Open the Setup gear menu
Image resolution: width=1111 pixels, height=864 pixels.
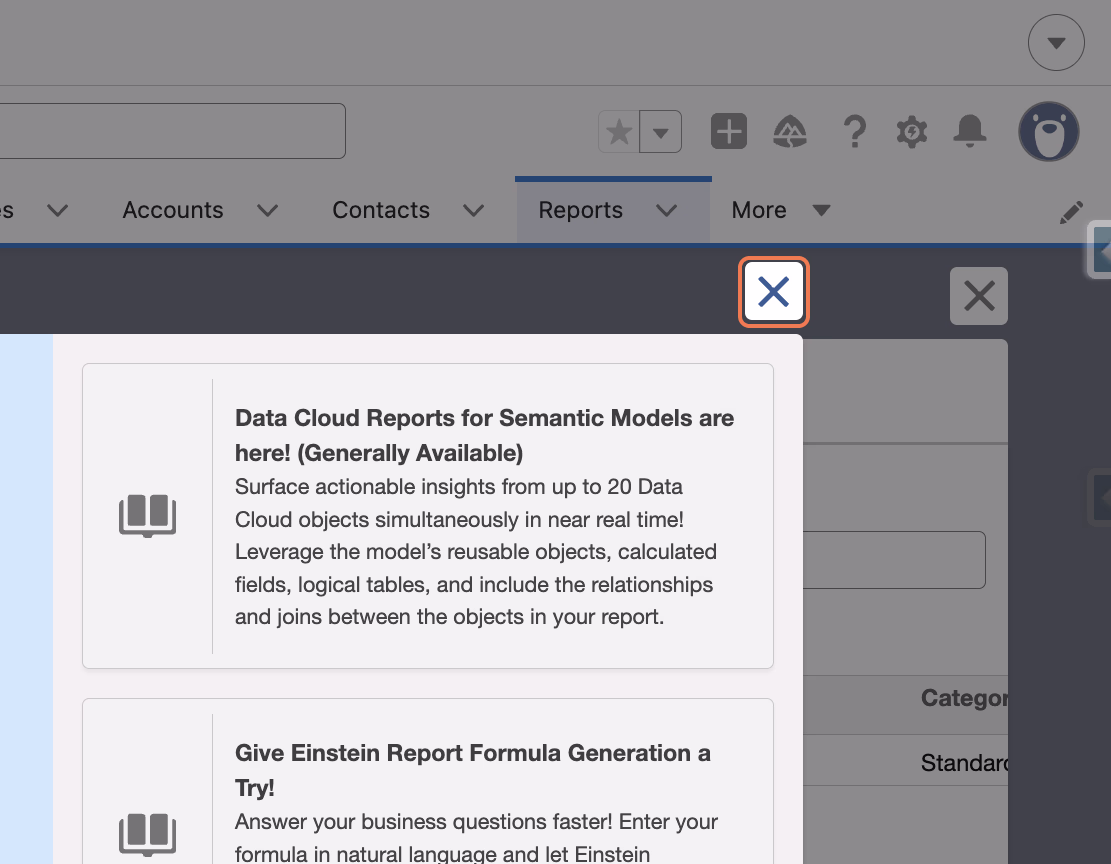(x=912, y=132)
